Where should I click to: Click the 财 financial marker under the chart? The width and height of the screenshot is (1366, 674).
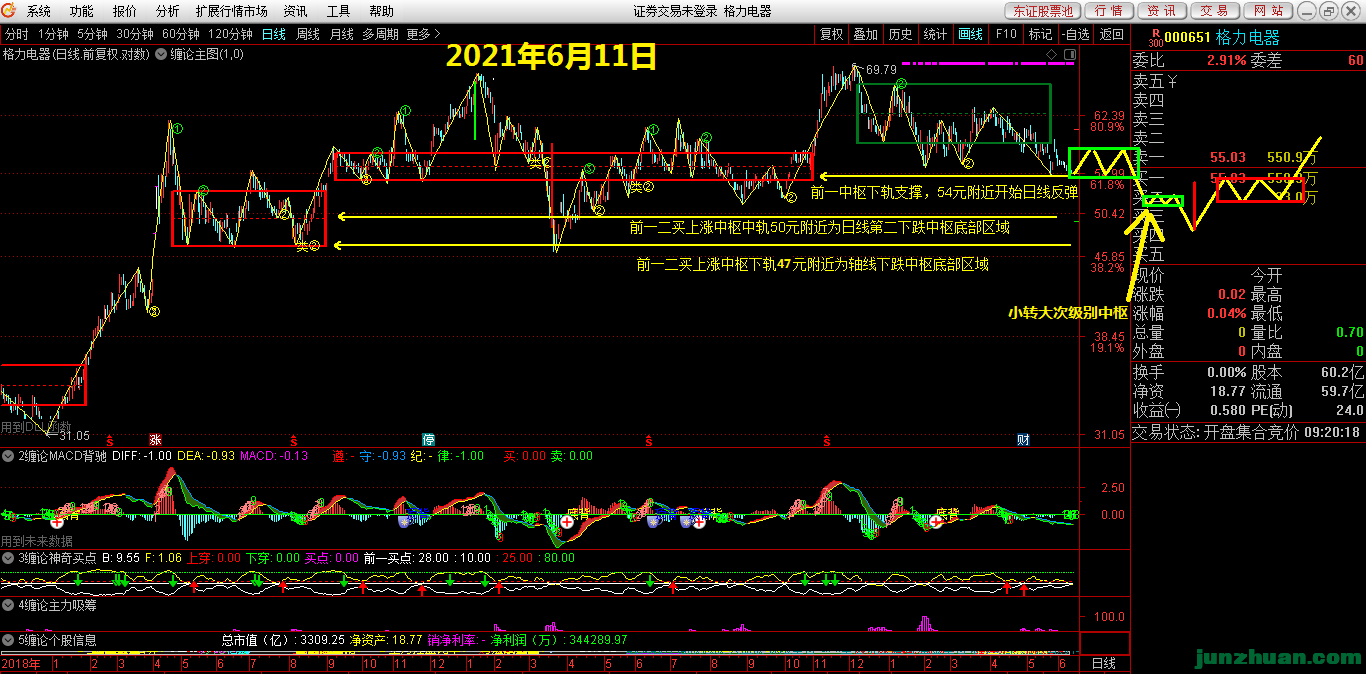pyautogui.click(x=1024, y=440)
